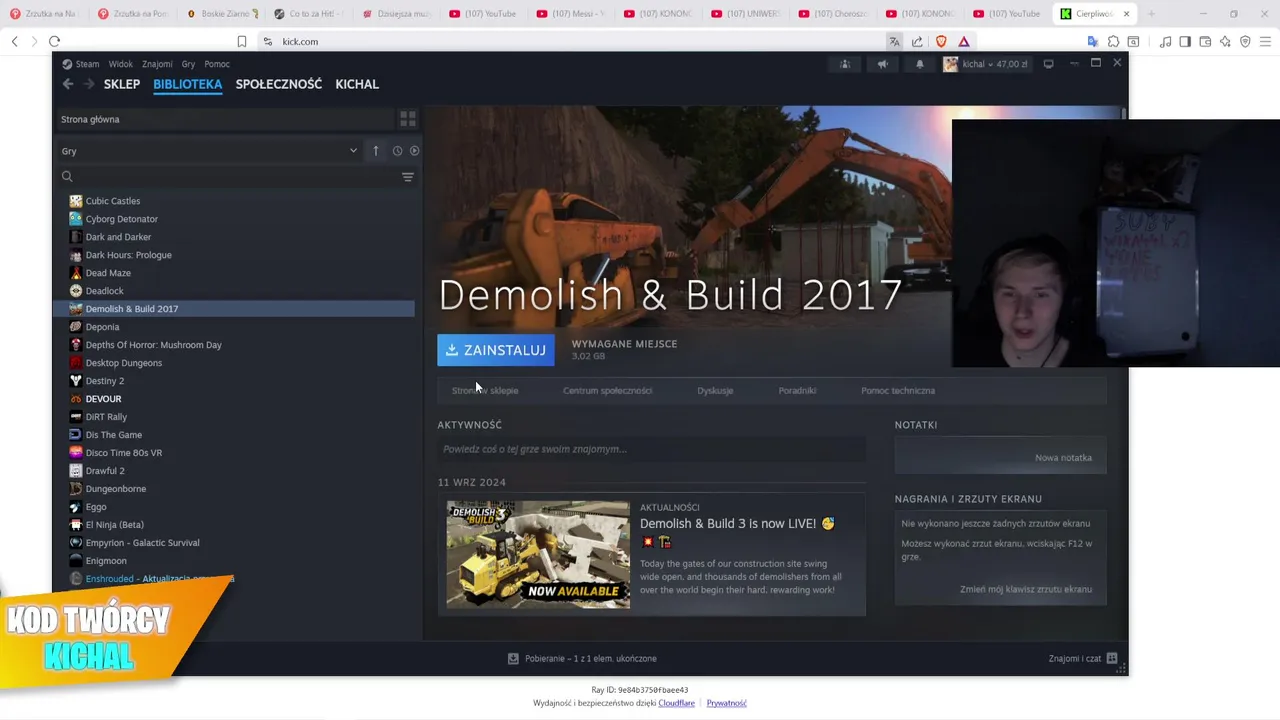Click the Dis The Game icon
This screenshot has height=720, width=1280.
76,435
